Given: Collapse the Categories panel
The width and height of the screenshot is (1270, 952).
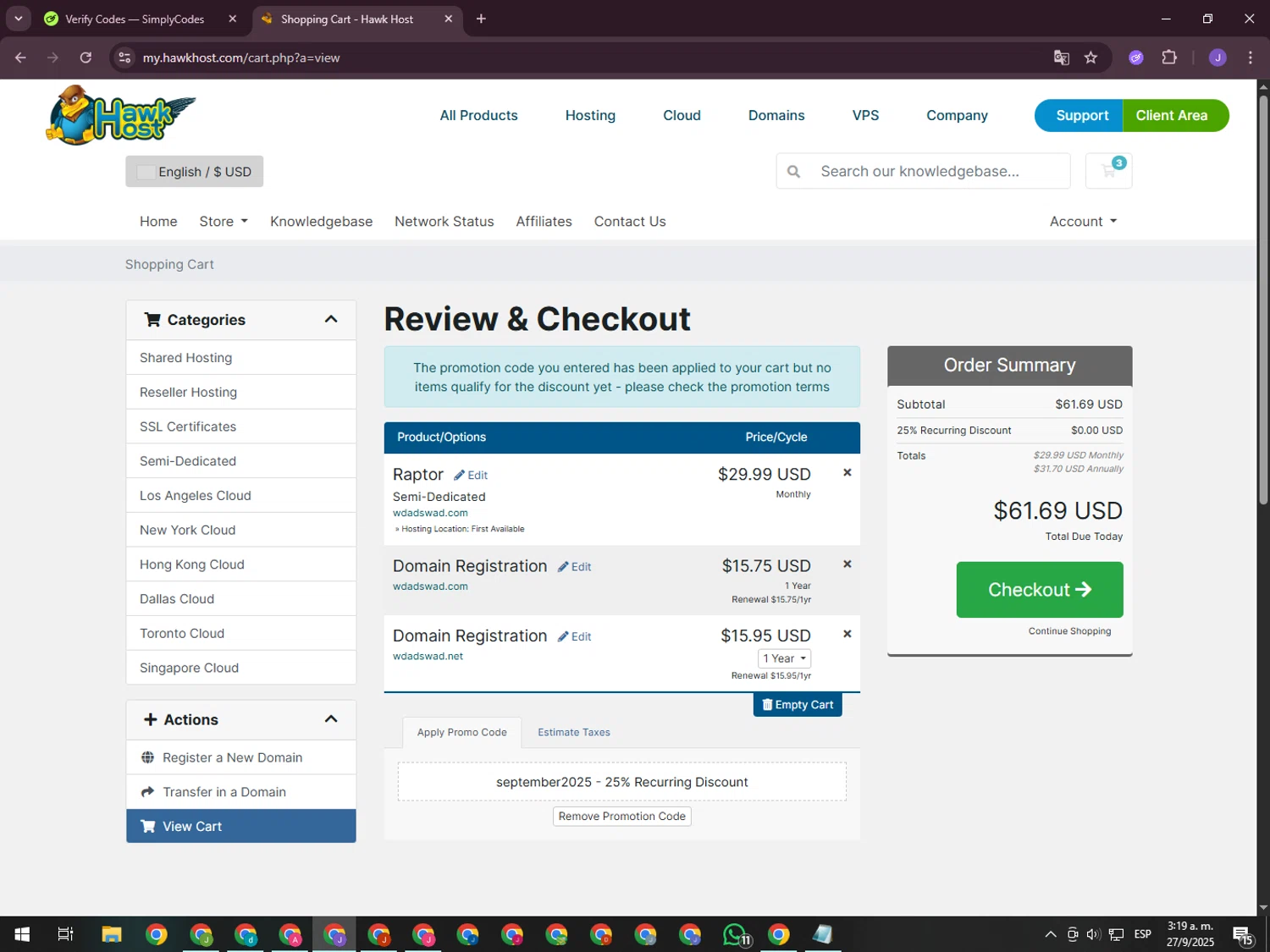Looking at the screenshot, I should (331, 319).
